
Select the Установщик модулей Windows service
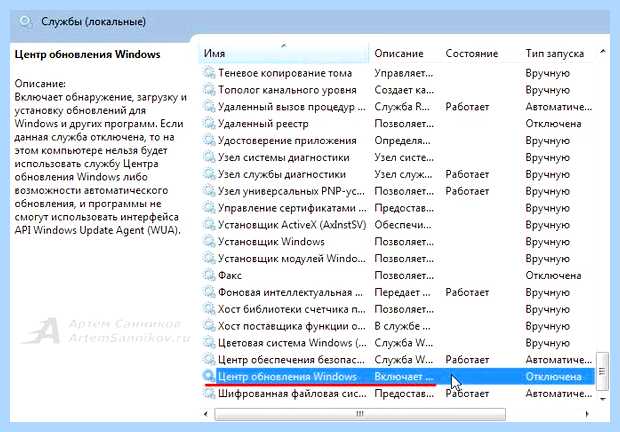(x=292, y=258)
